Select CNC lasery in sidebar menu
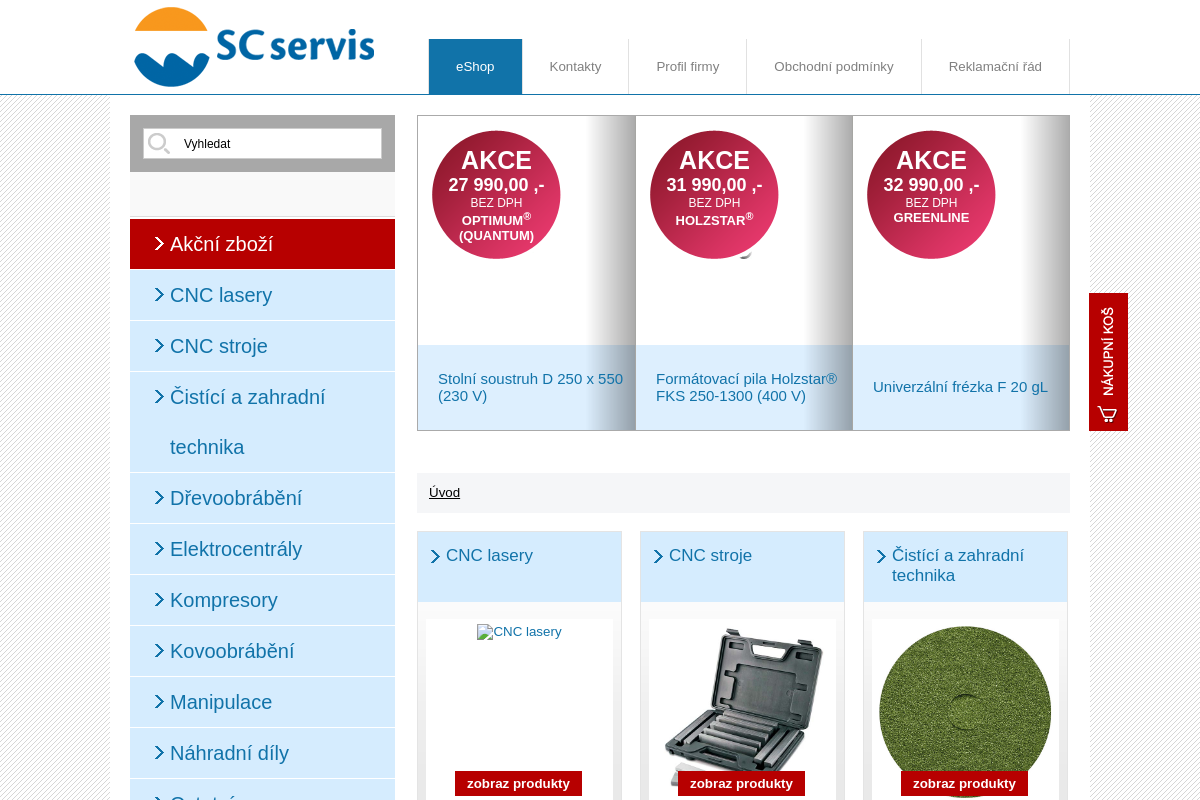The width and height of the screenshot is (1200, 800). (x=262, y=295)
